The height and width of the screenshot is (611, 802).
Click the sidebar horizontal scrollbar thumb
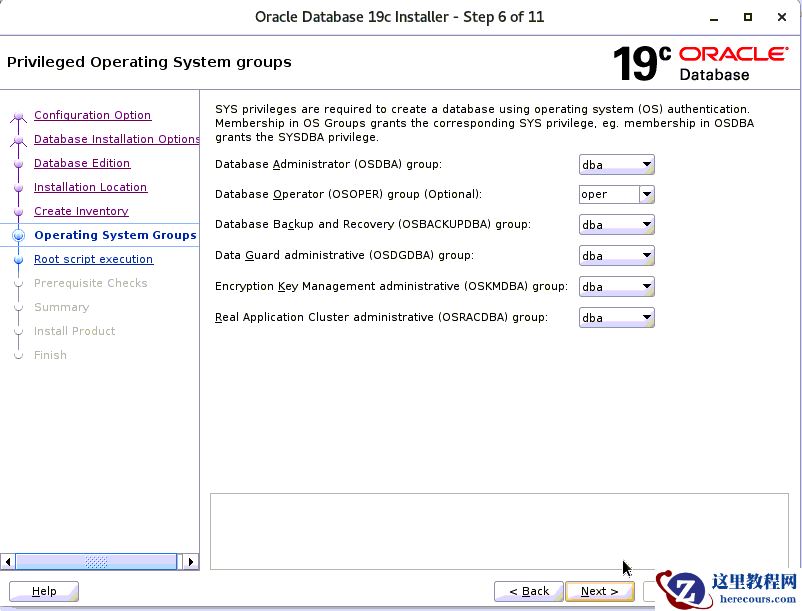click(96, 561)
